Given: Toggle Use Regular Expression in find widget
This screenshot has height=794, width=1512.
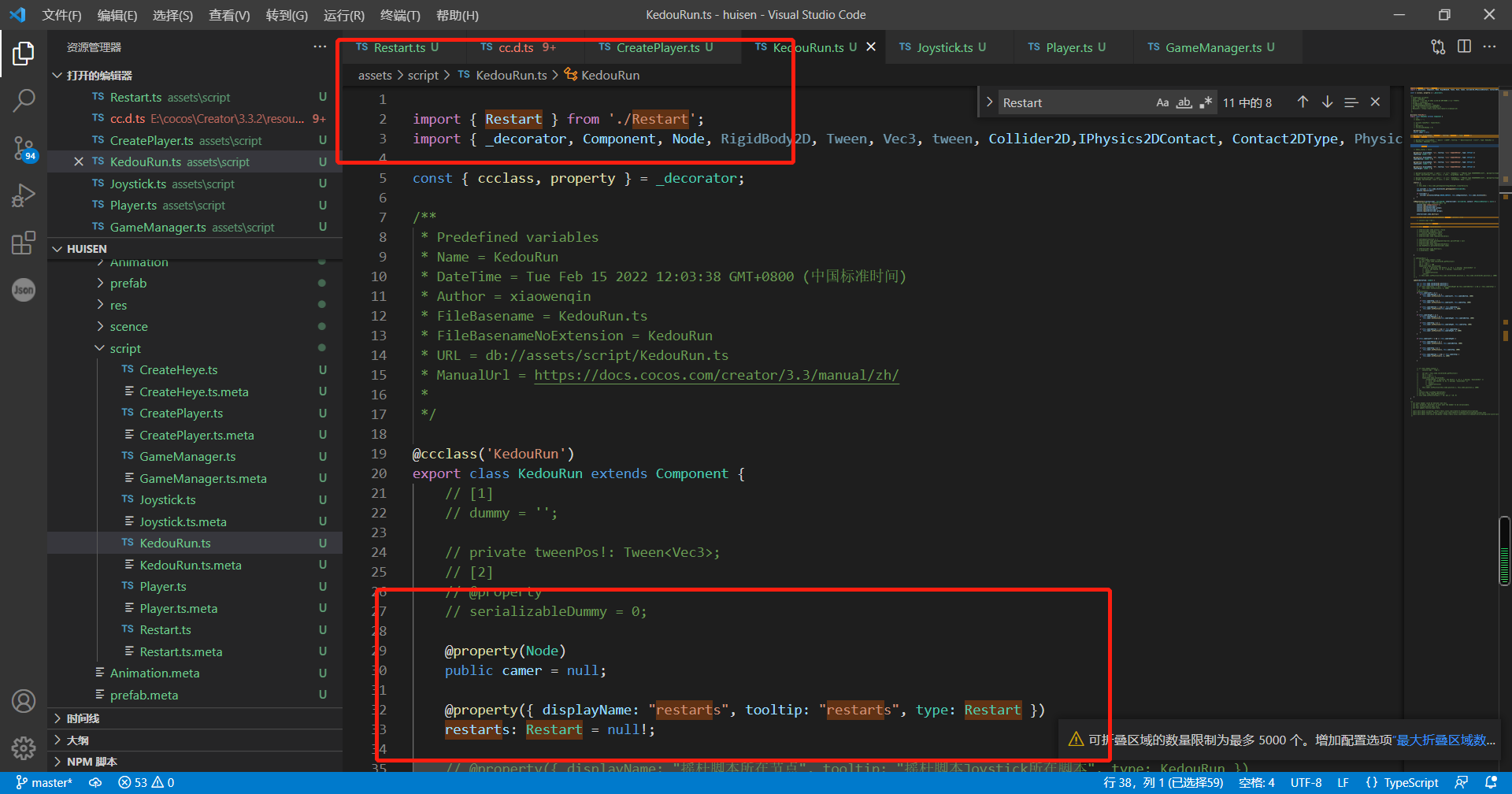Looking at the screenshot, I should tap(1205, 102).
